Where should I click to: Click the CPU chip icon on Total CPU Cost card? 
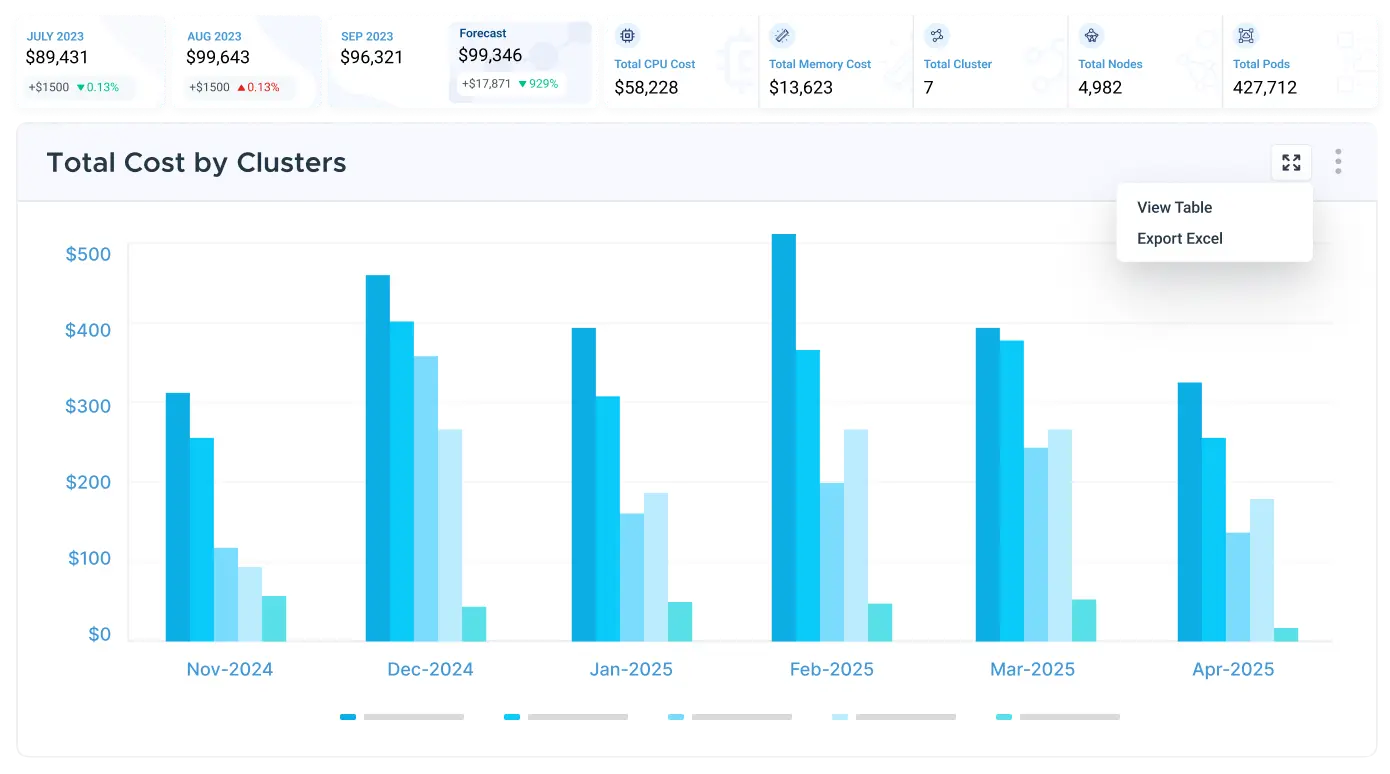(628, 35)
